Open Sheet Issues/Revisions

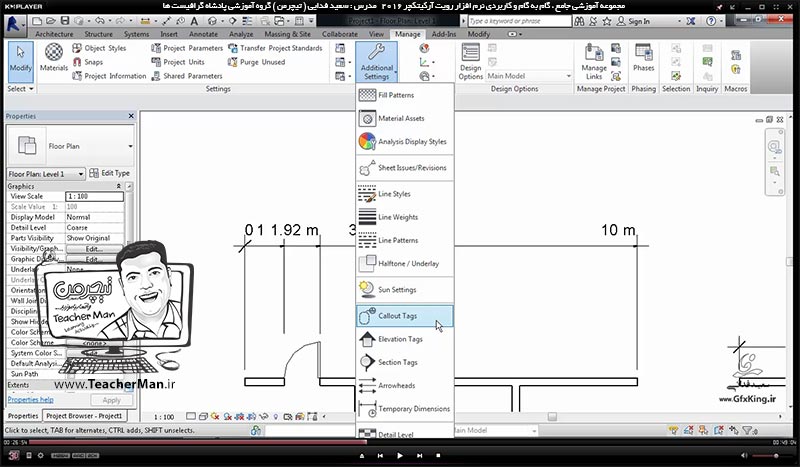[405, 167]
